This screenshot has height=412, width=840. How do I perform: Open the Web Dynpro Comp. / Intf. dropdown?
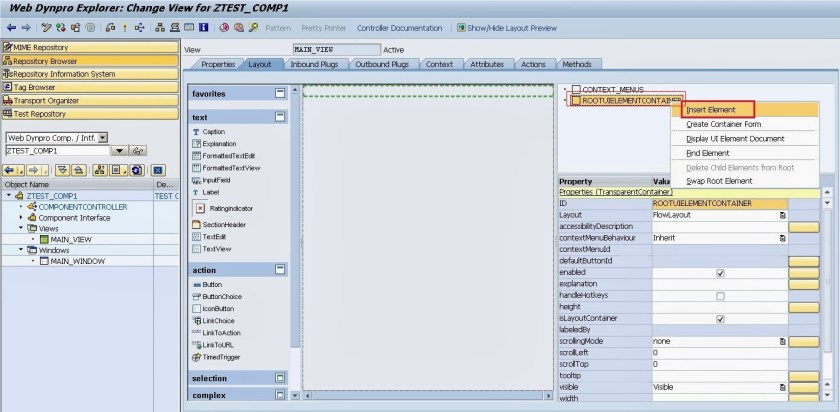(103, 138)
